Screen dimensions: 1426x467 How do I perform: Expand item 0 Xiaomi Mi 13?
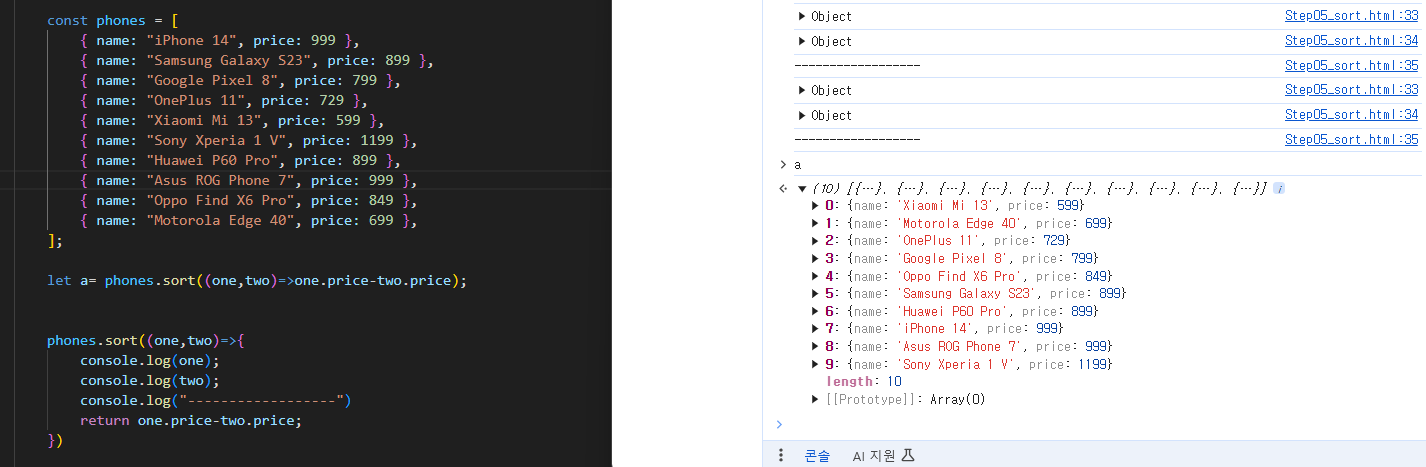pyautogui.click(x=817, y=204)
